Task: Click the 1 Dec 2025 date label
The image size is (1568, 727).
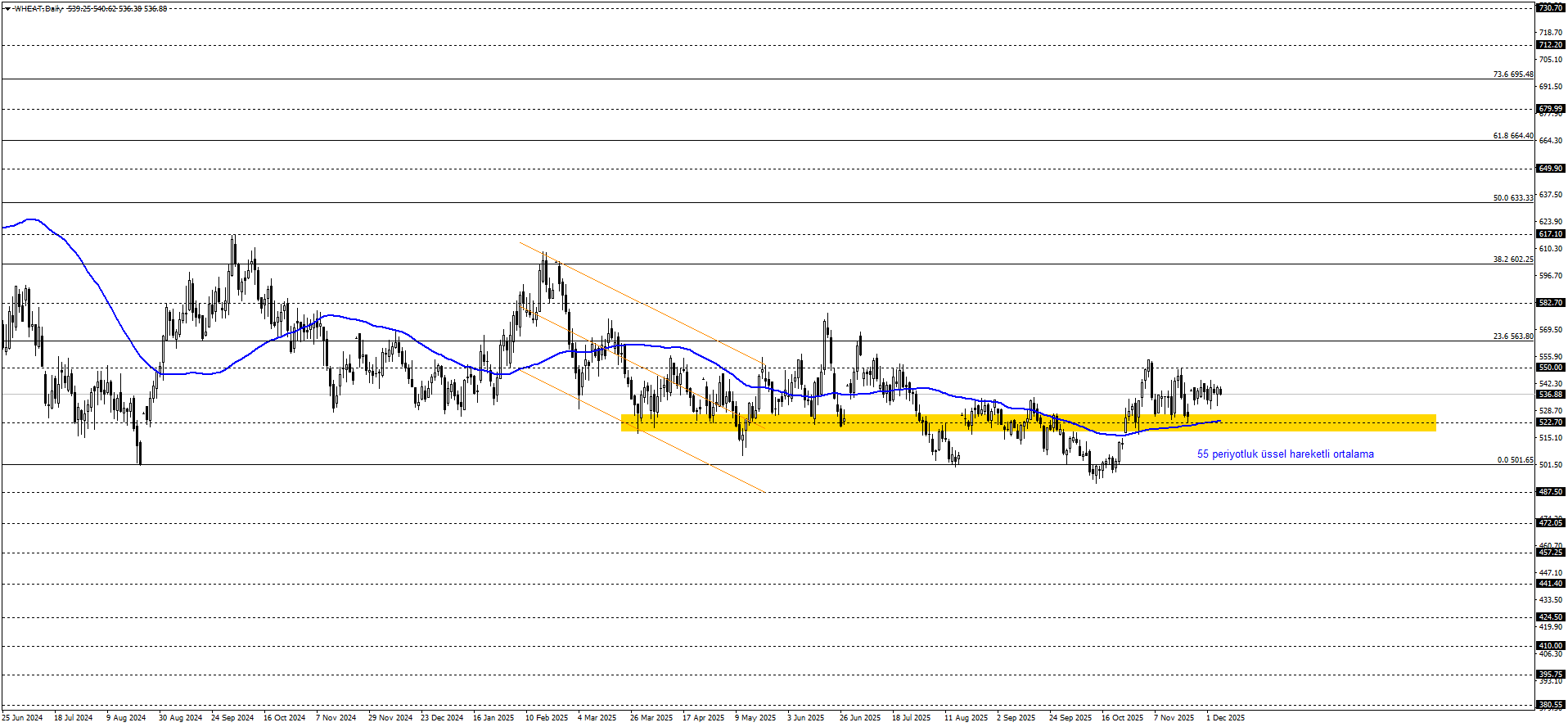Action: tap(1225, 718)
